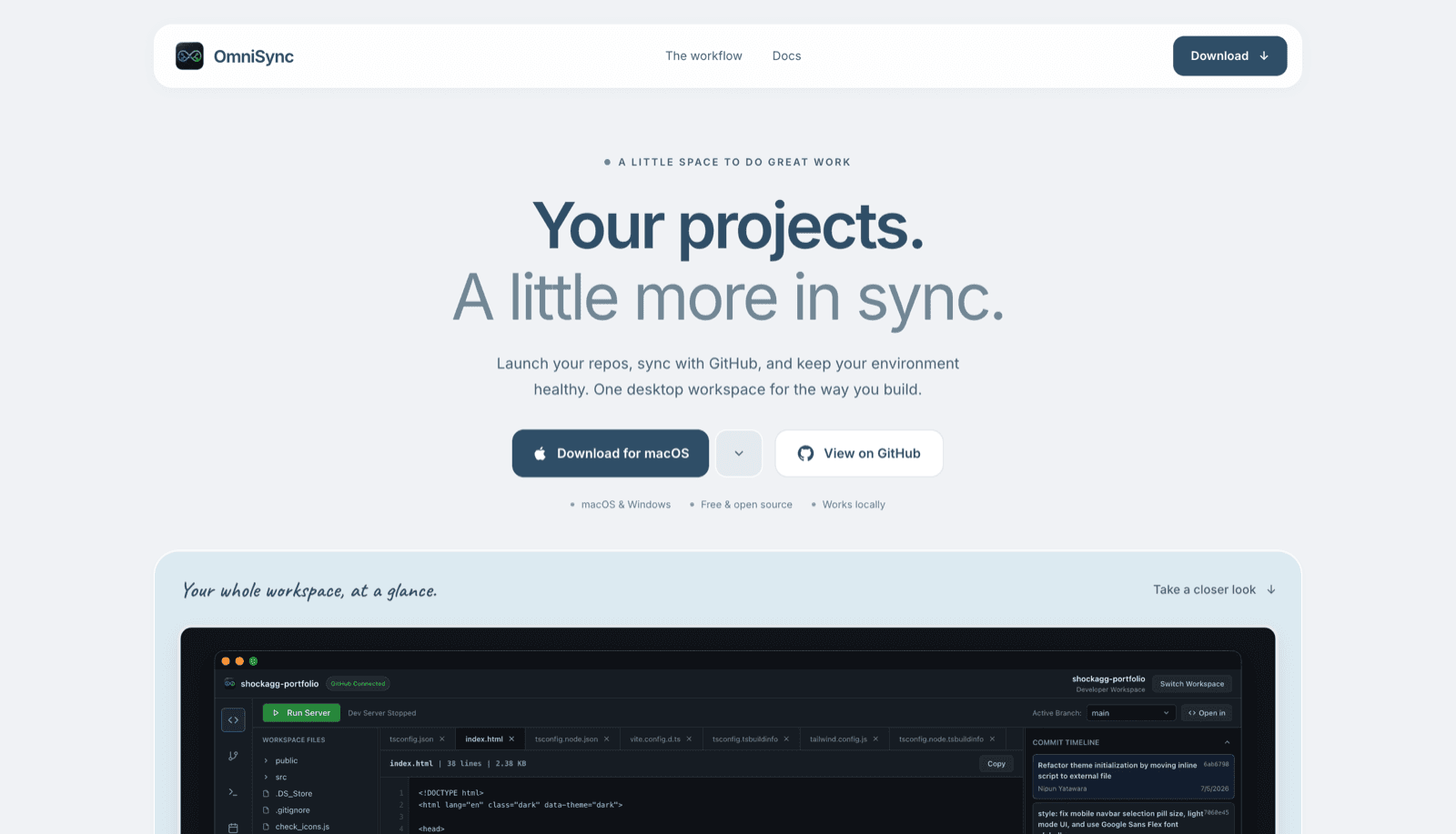Close the tsconfig.json tab

(442, 739)
